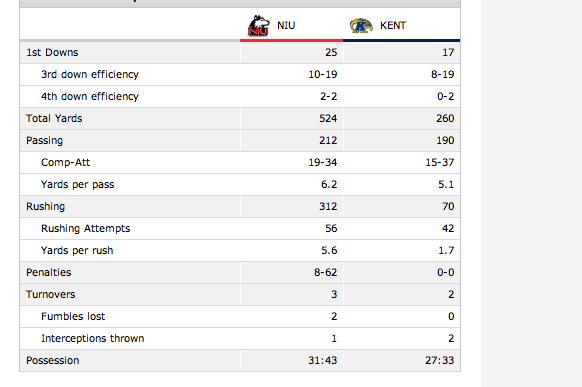582x387 pixels.
Task: Open the KENT team name link
Action: (393, 26)
